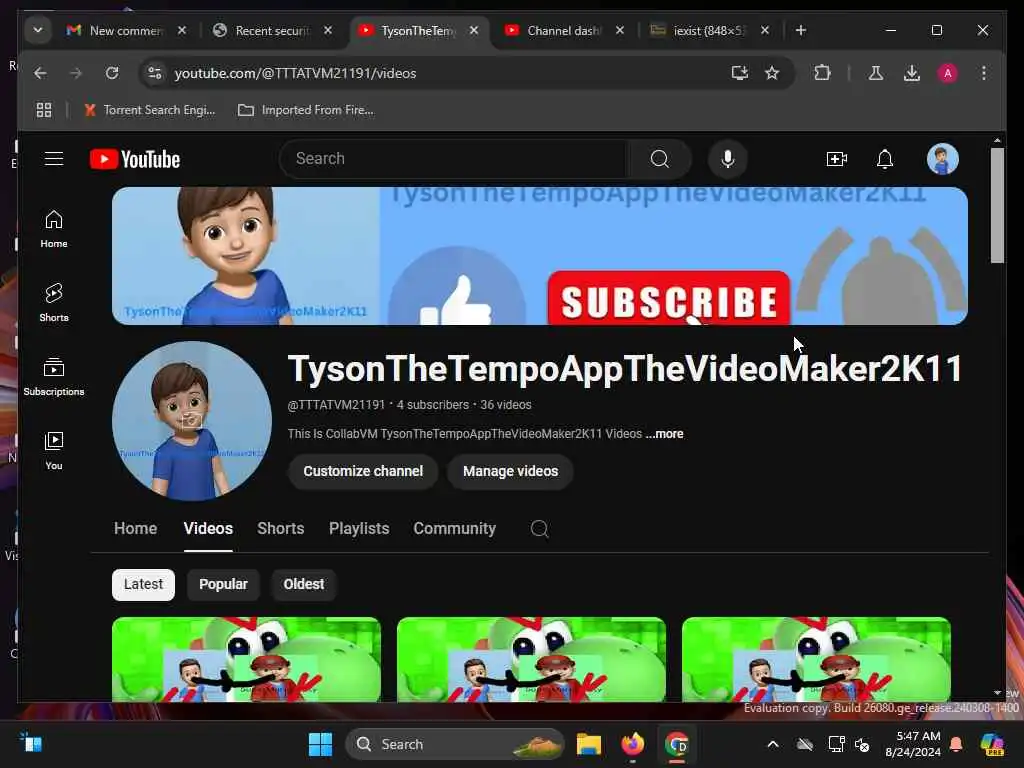
Task: Open the Create video icon
Action: pos(837,159)
